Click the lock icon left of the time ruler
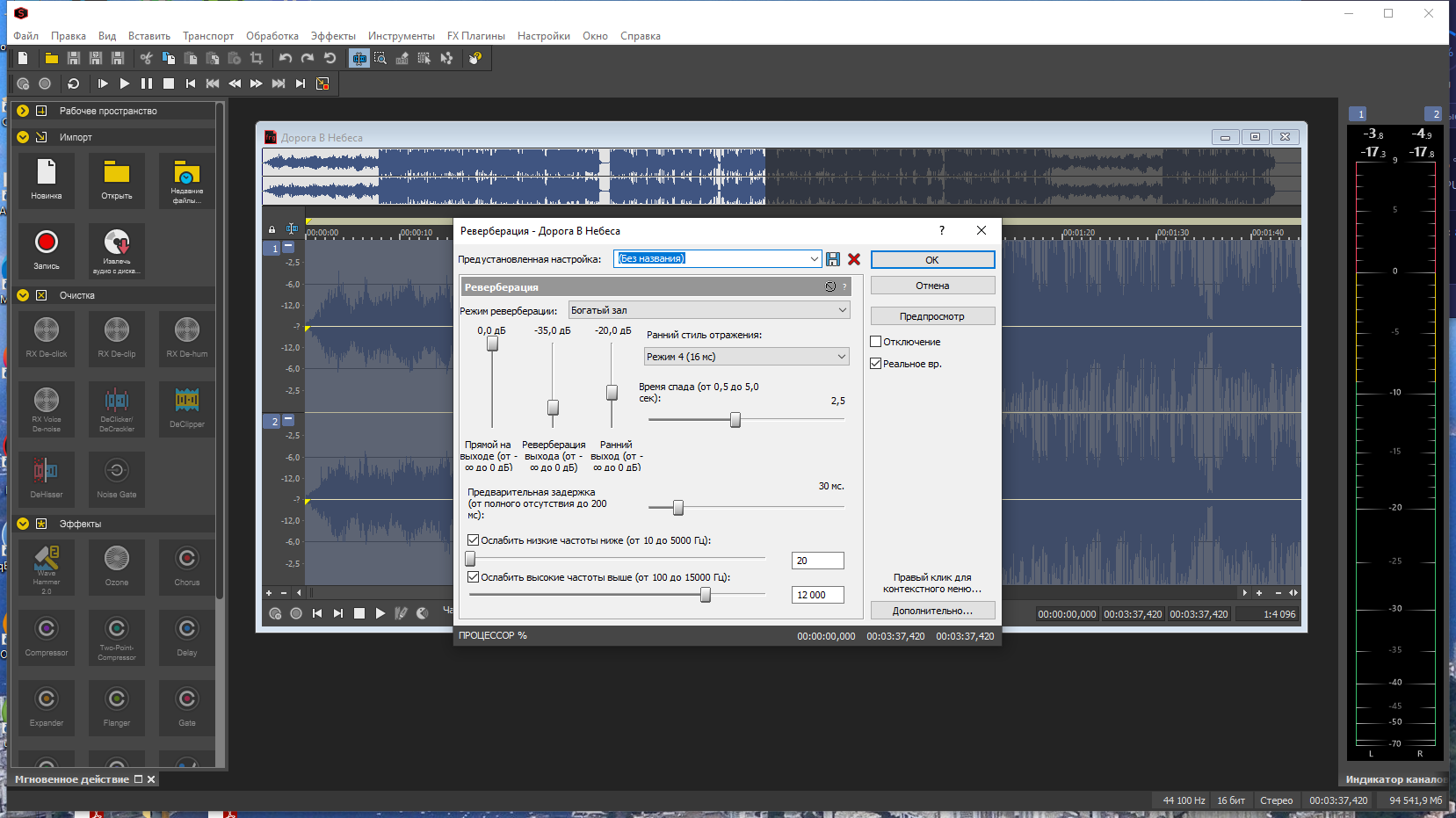 click(272, 229)
